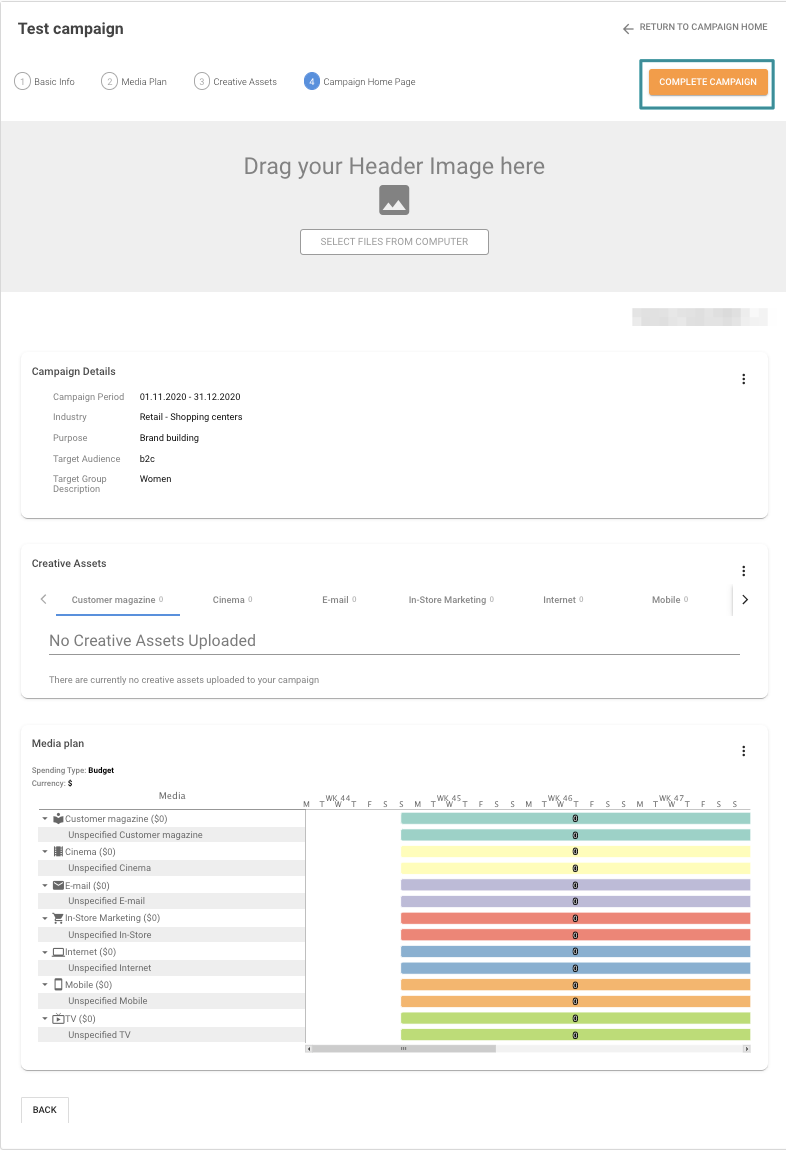Screen dimensions: 786x1150
Task: Click the Spending Type Budget label
Action: 73,770
